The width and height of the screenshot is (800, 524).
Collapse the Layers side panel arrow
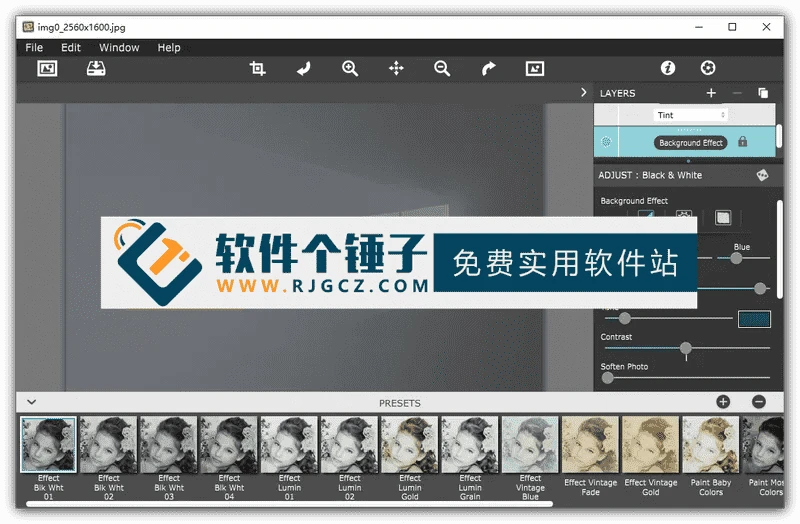pyautogui.click(x=584, y=92)
